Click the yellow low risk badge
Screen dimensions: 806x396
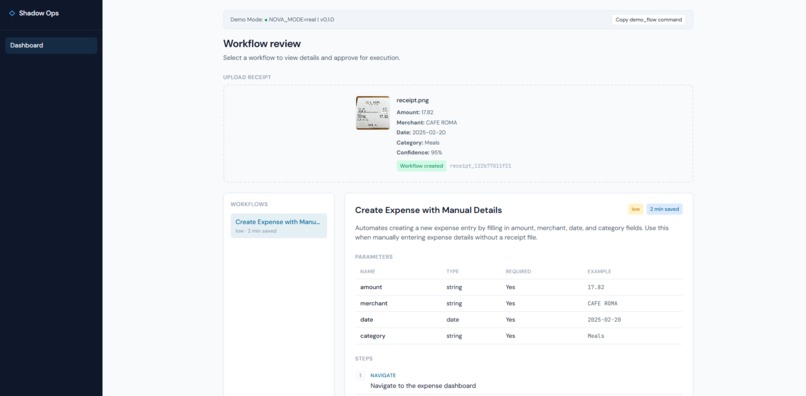pyautogui.click(x=636, y=209)
